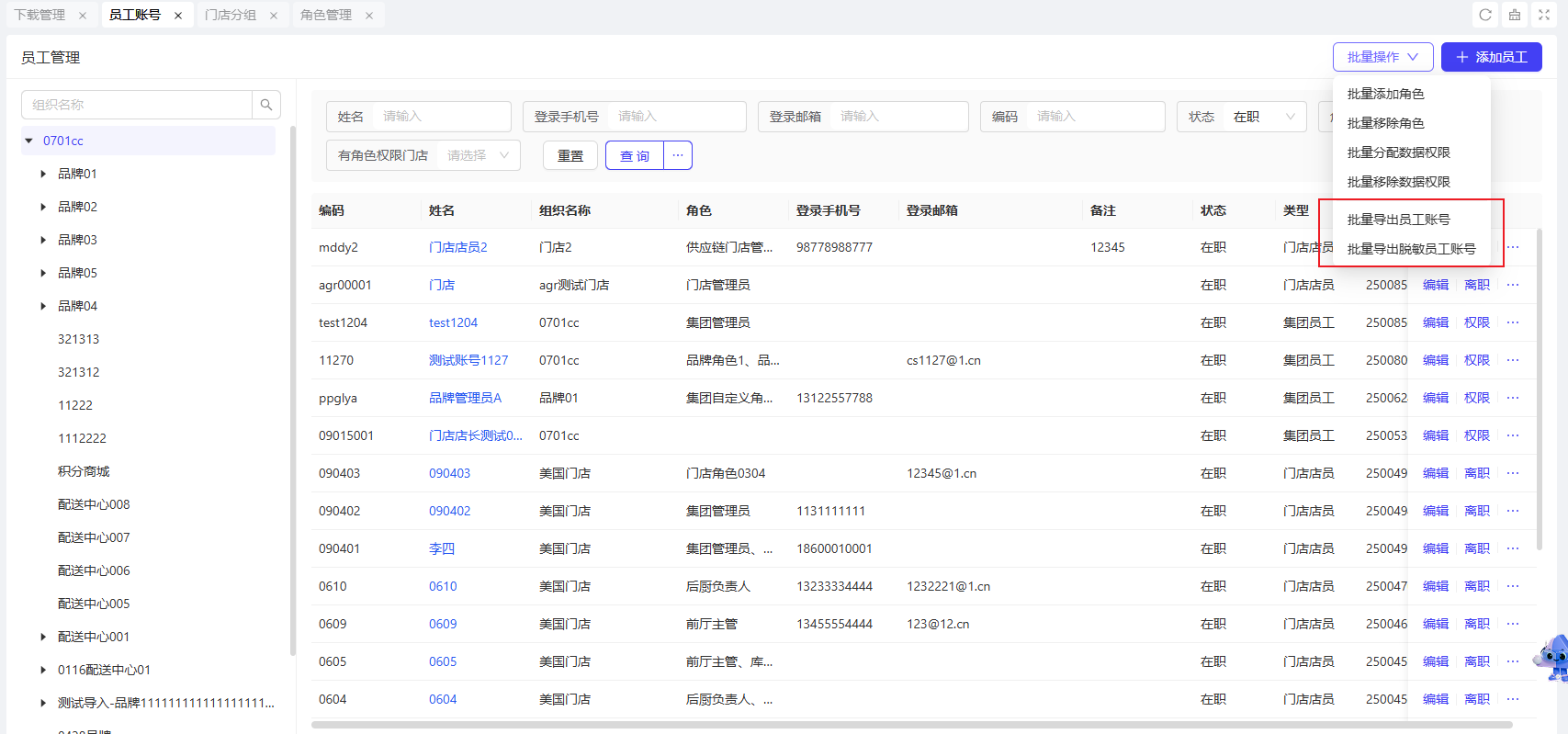
Task: Choose 批量添加角色 in the batch menu
Action: [1385, 94]
